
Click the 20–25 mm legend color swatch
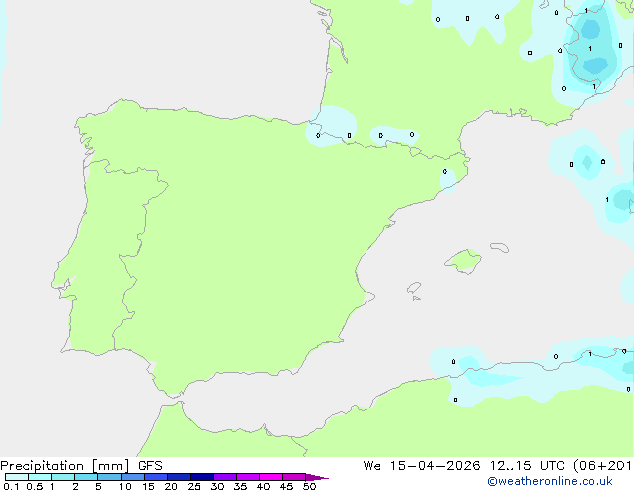click(x=179, y=477)
